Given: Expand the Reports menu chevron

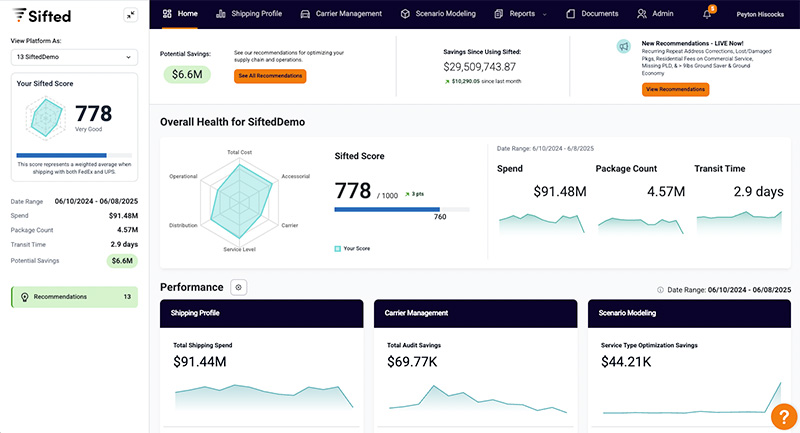Looking at the screenshot, I should [545, 15].
